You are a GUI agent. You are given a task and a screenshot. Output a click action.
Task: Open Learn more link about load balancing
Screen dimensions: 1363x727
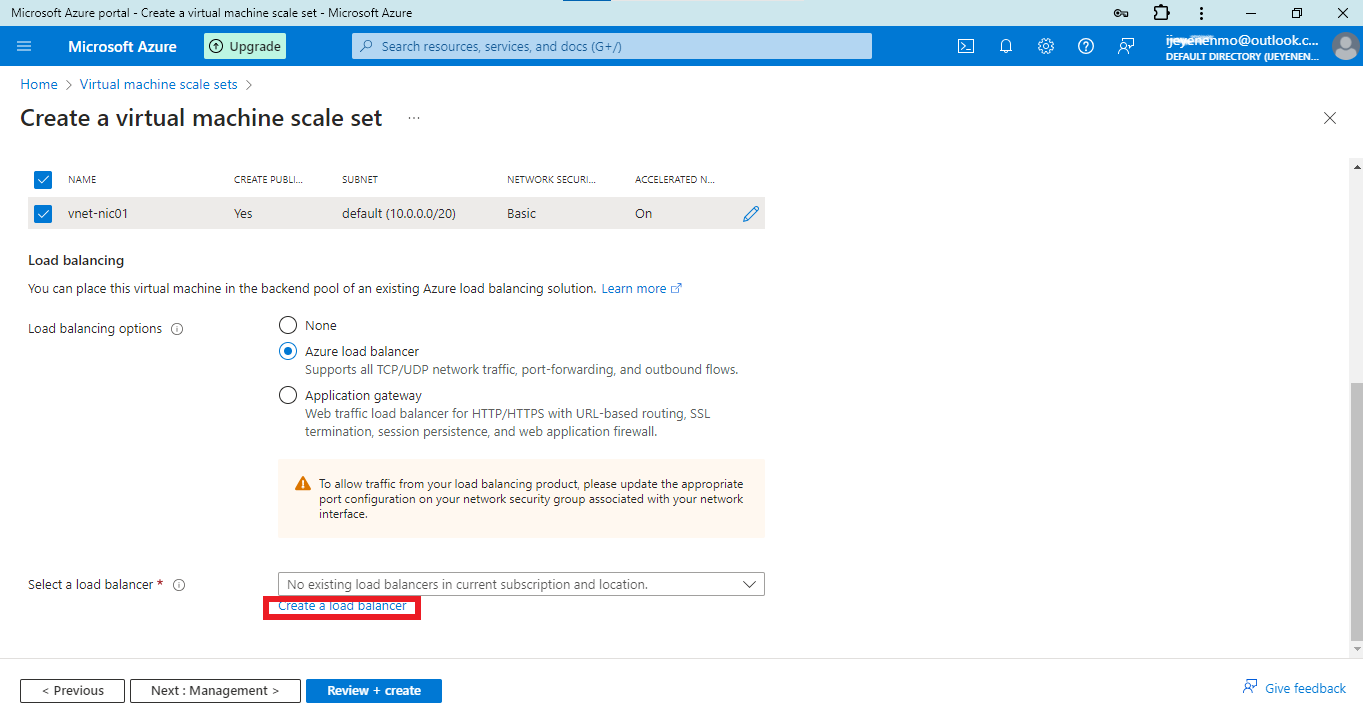[x=641, y=289]
